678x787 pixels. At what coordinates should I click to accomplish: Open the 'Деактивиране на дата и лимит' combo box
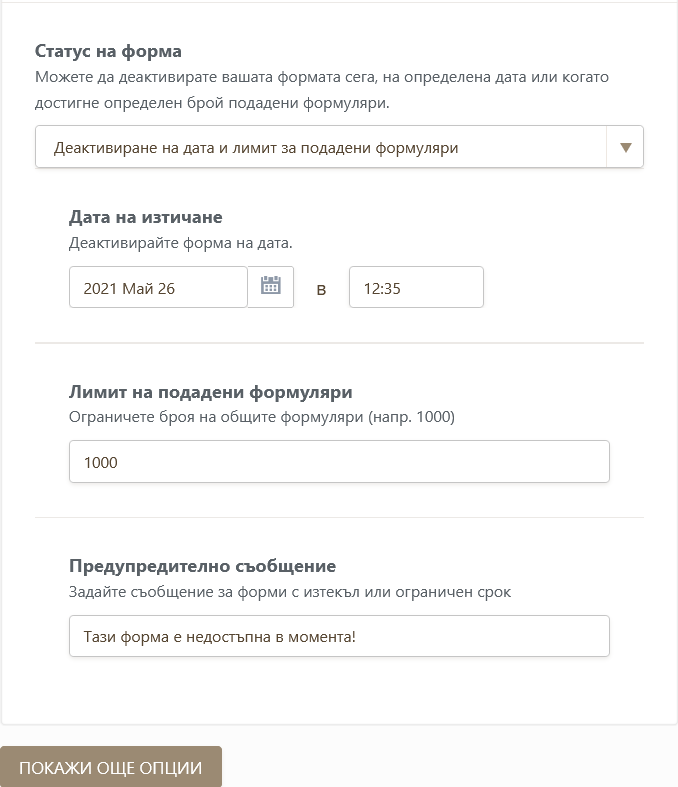coord(320,147)
